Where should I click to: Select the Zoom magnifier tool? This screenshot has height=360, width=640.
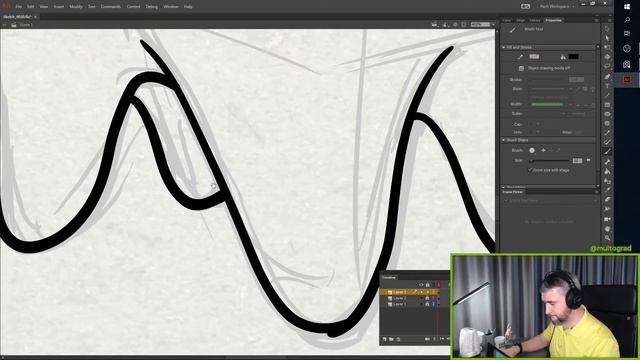click(x=607, y=238)
